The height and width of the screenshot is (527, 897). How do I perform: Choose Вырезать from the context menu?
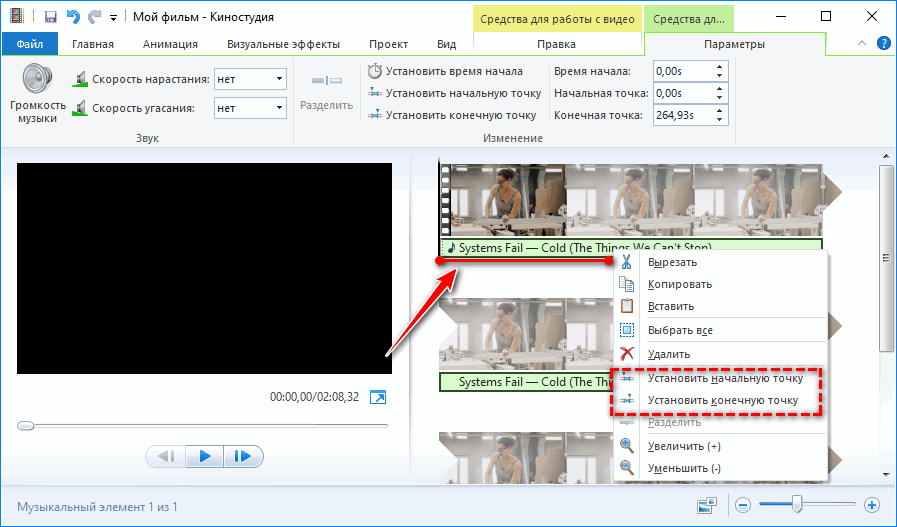tap(672, 262)
